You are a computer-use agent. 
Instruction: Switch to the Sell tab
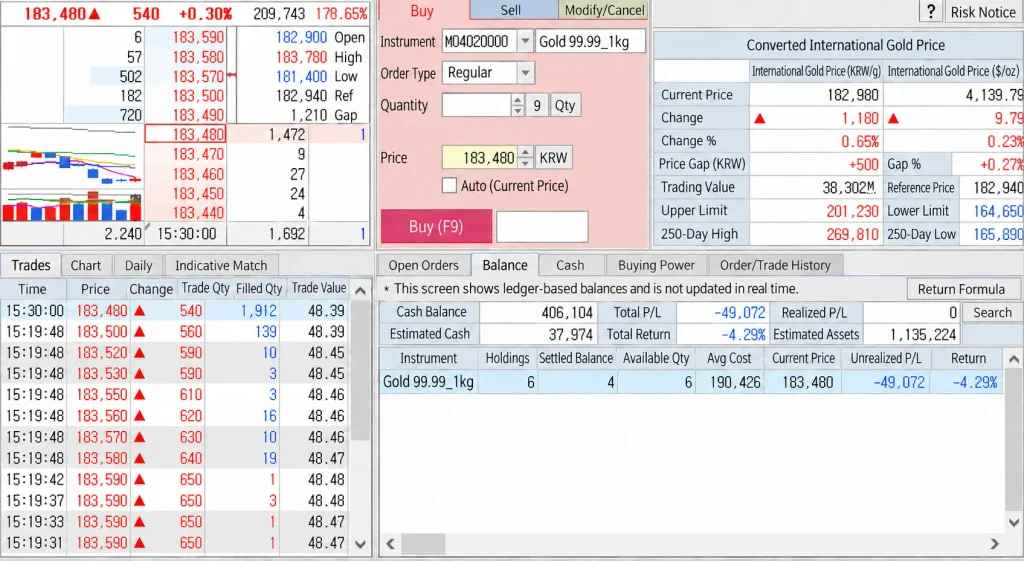(511, 10)
